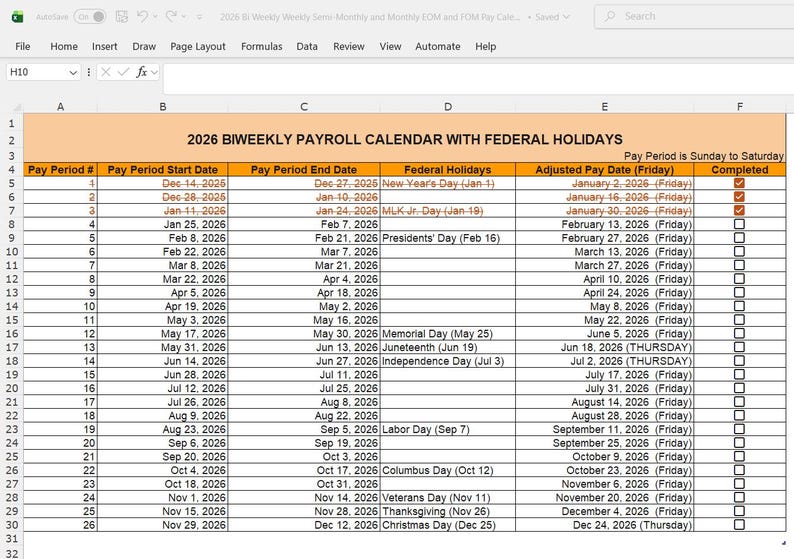Select column D header

[x=448, y=107]
